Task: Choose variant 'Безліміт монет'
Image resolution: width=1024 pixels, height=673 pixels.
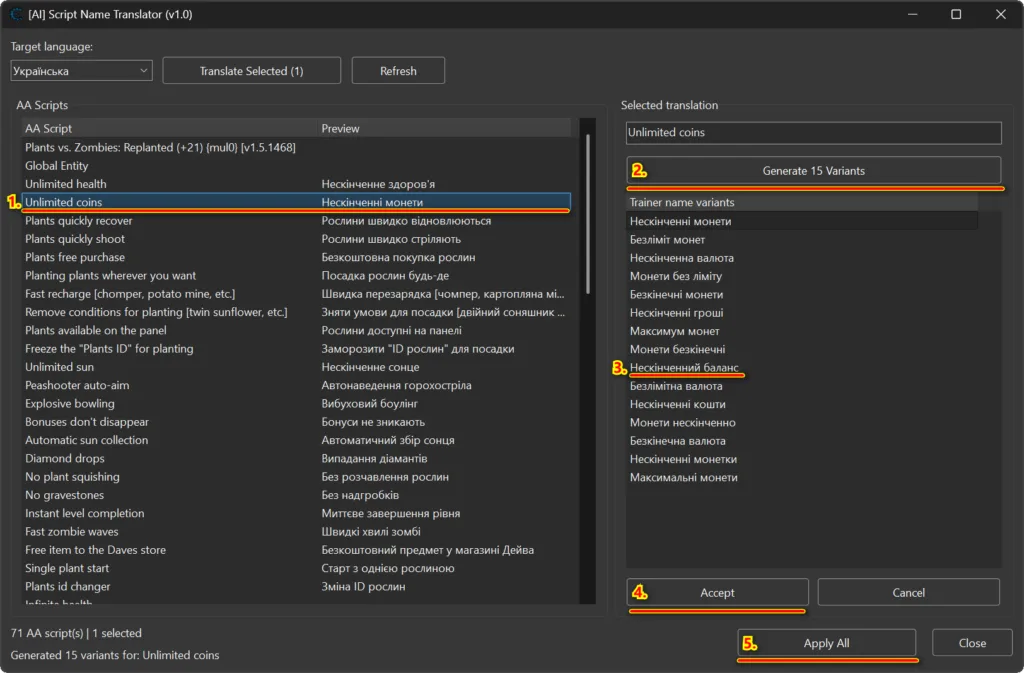Action: 802,240
